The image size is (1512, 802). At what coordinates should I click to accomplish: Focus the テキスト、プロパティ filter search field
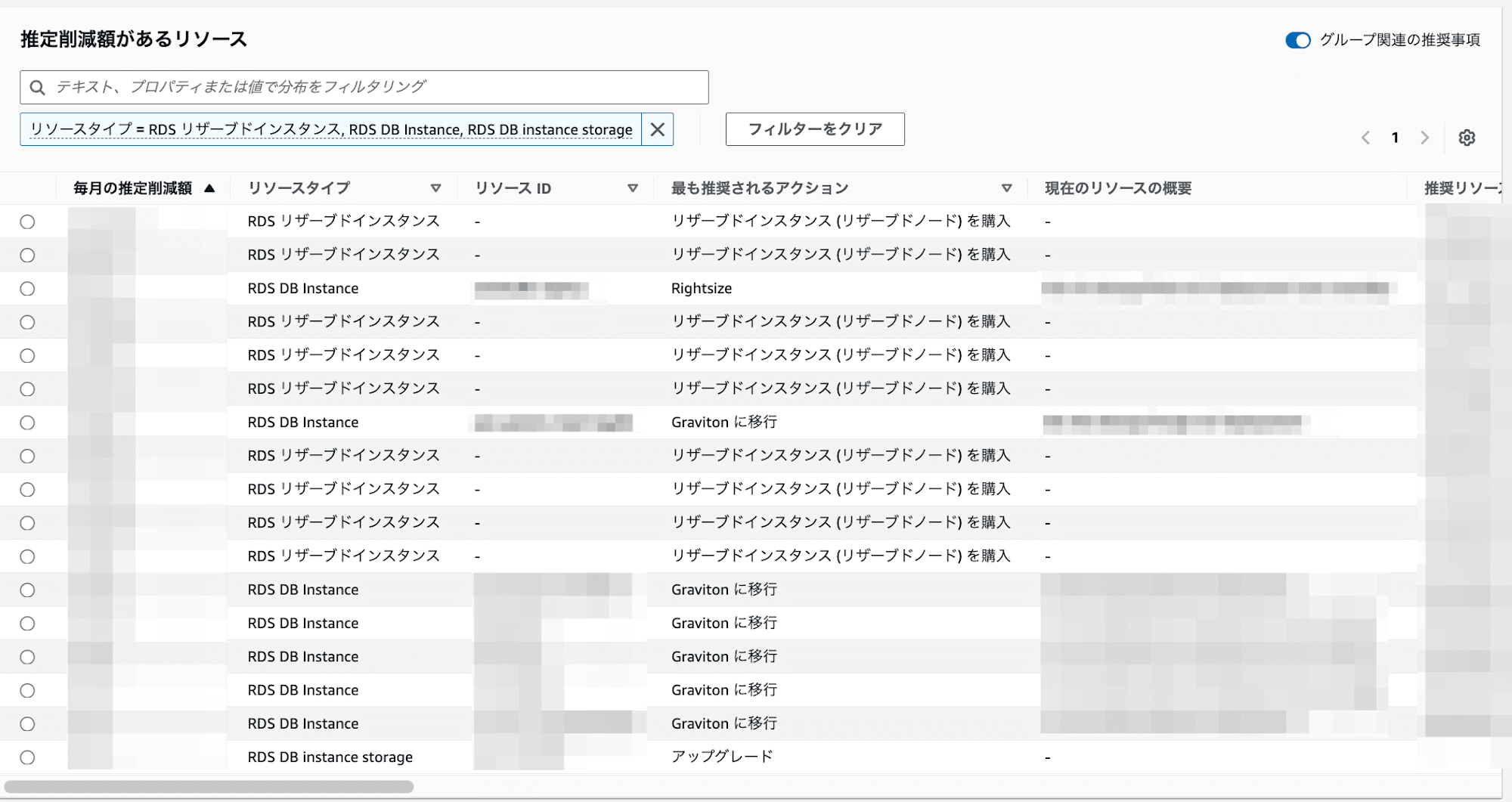coord(364,87)
